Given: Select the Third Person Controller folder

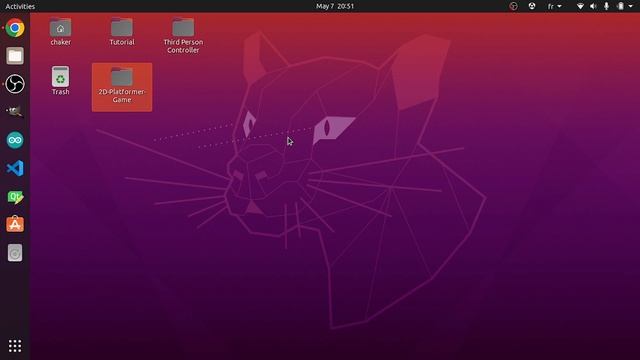Looking at the screenshot, I should [x=183, y=36].
